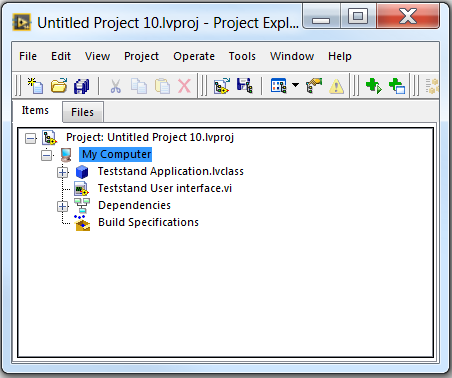The height and width of the screenshot is (378, 452).
Task: Click the Open Project folder icon
Action: click(x=59, y=86)
